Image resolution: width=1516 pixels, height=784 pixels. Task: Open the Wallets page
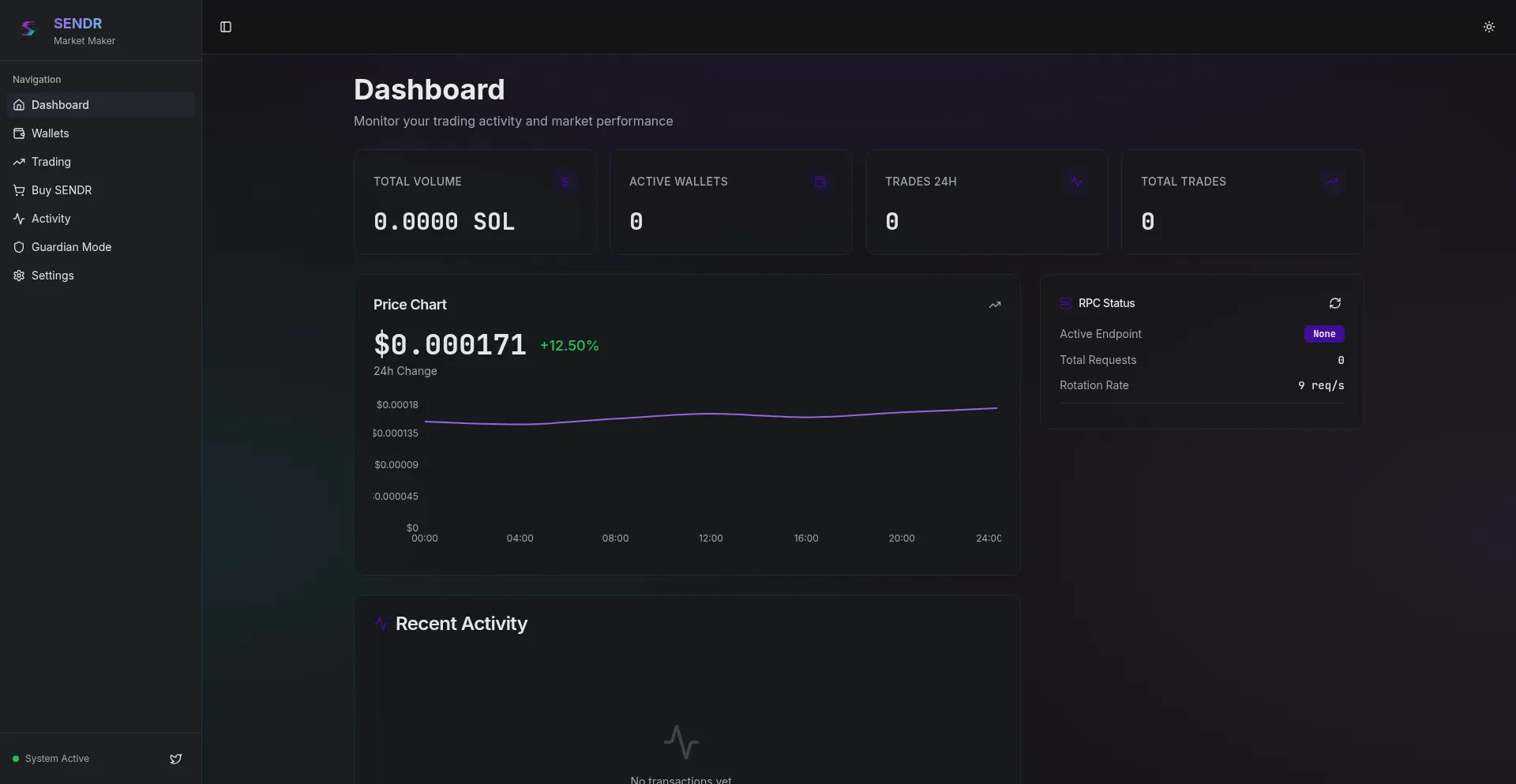(x=51, y=133)
